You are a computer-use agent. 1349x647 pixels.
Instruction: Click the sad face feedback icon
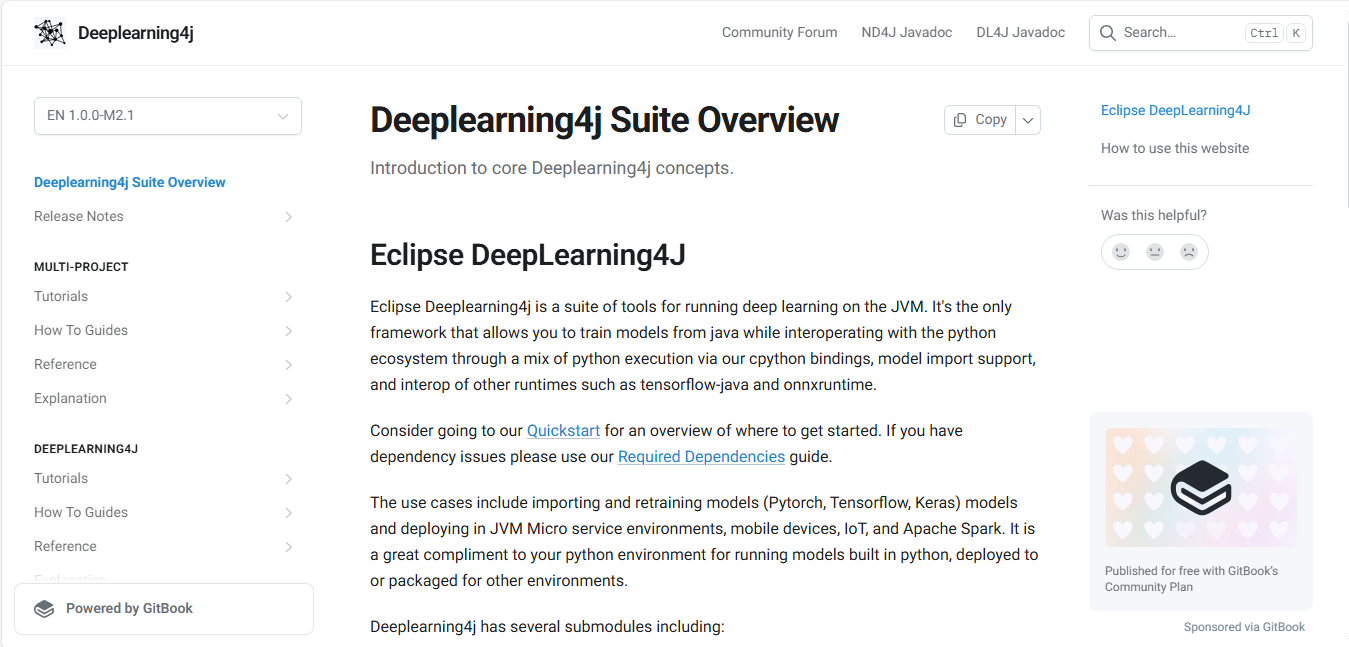coord(1188,252)
